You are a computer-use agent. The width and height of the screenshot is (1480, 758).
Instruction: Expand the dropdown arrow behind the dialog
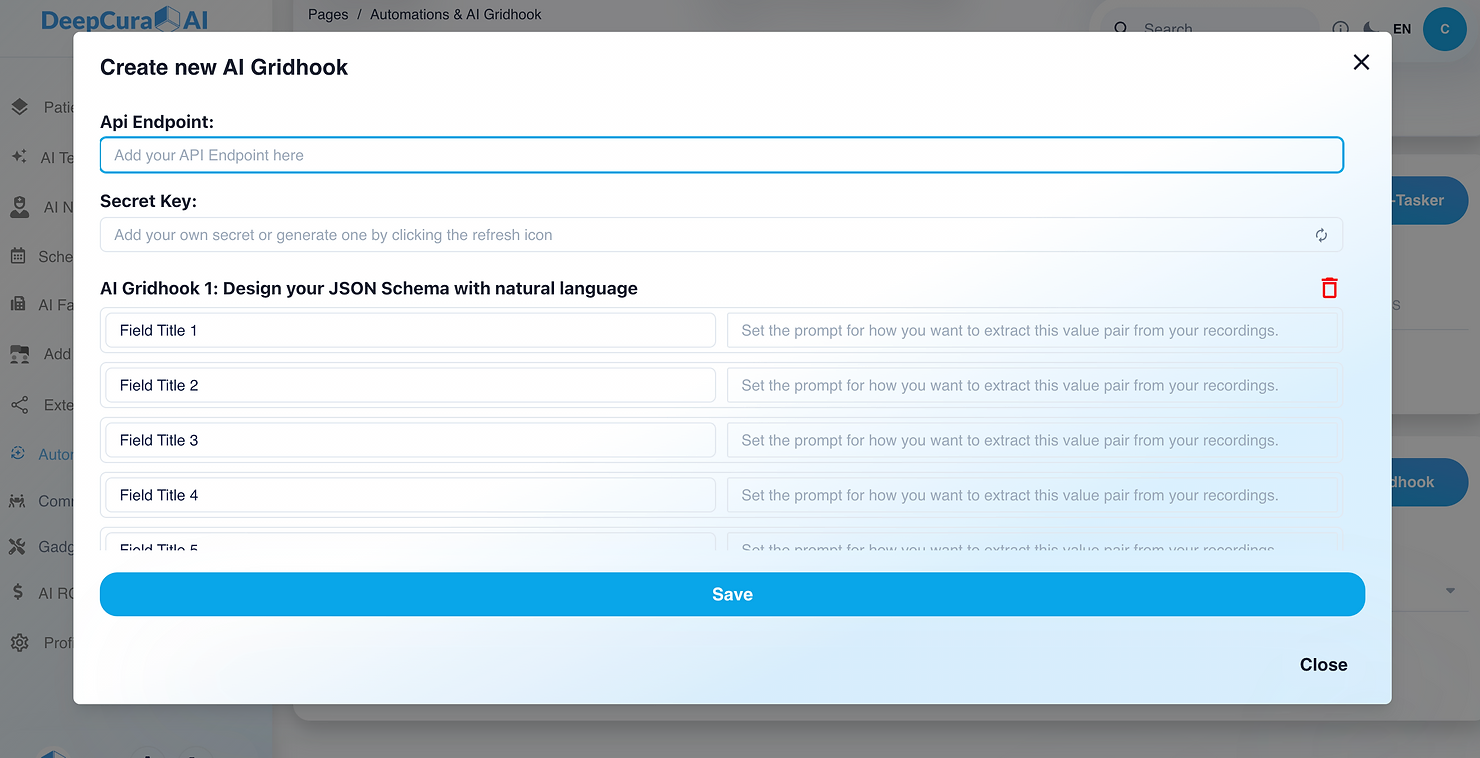click(1450, 591)
